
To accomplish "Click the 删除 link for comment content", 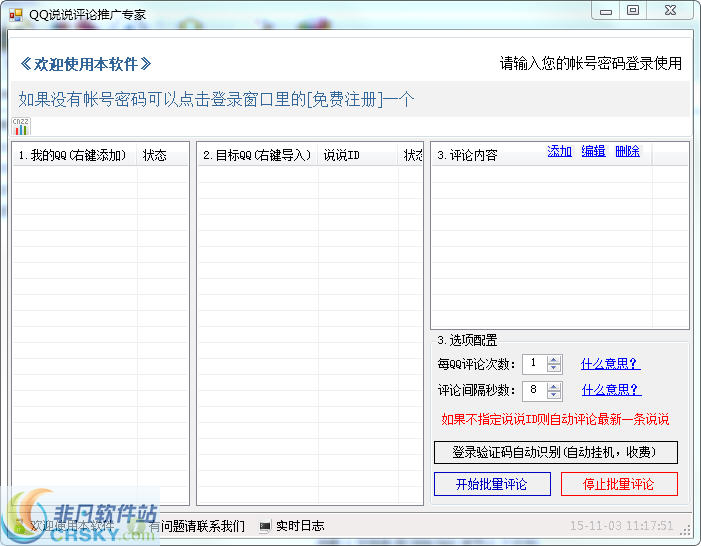I will tap(627, 151).
